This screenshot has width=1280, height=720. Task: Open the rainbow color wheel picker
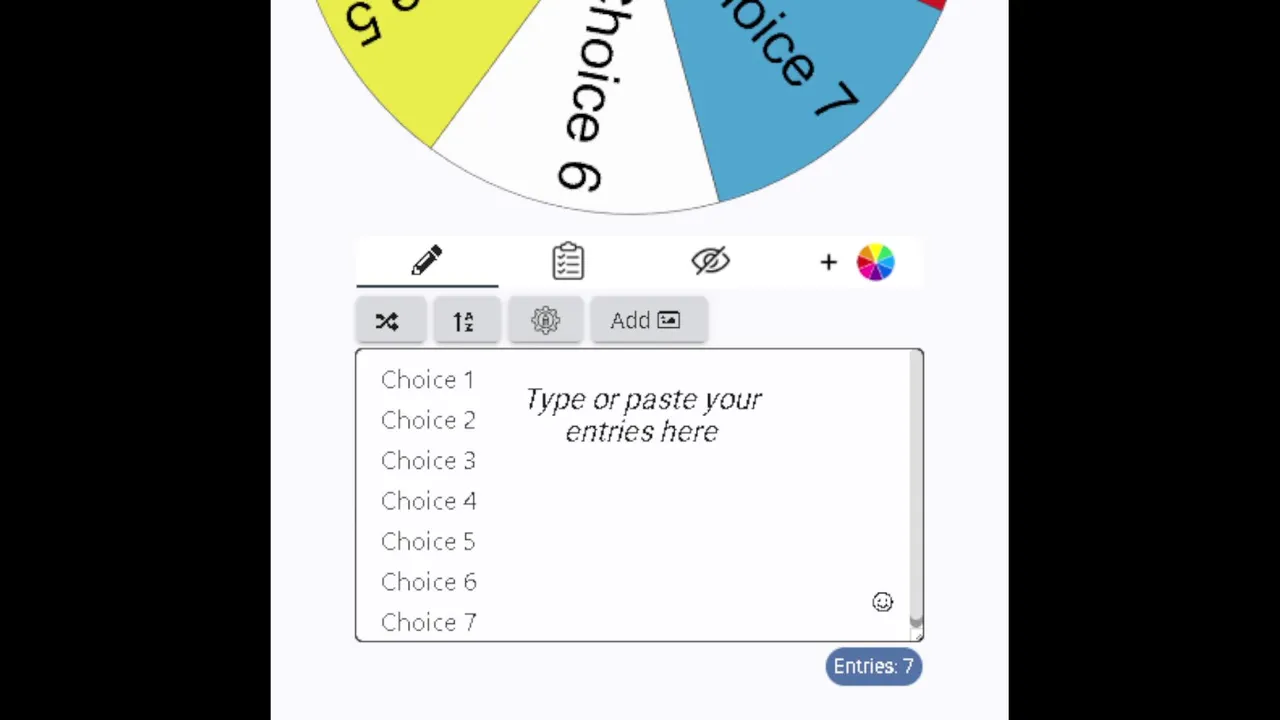point(875,263)
